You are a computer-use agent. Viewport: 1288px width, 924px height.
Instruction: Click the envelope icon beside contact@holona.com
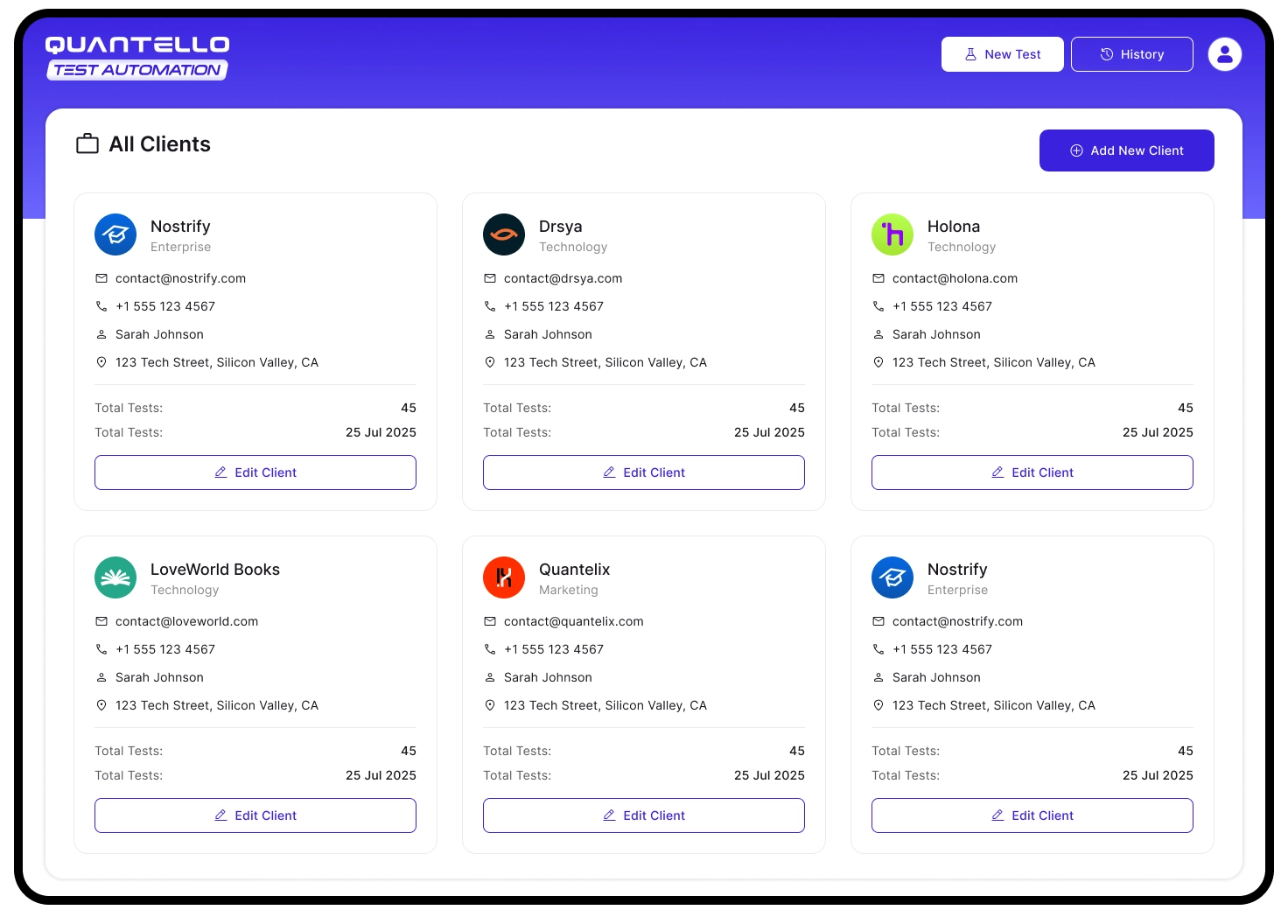coord(878,278)
